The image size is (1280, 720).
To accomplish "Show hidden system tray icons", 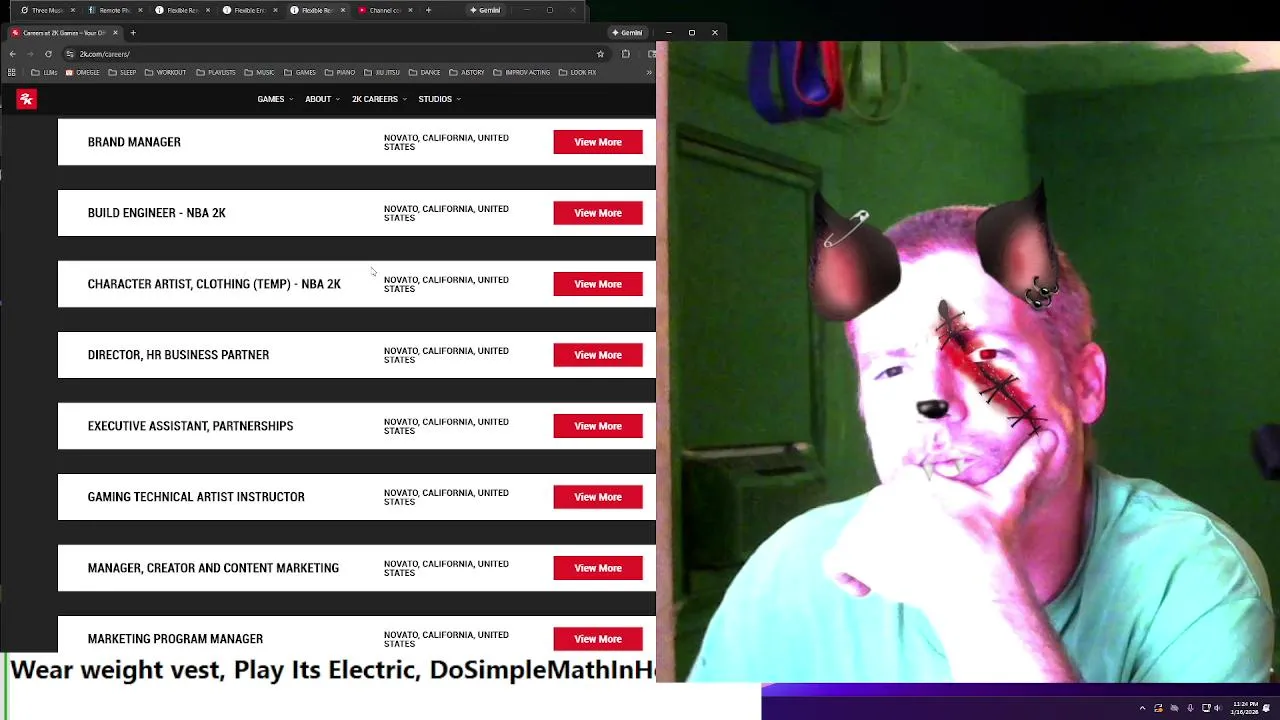I will click(x=1142, y=708).
